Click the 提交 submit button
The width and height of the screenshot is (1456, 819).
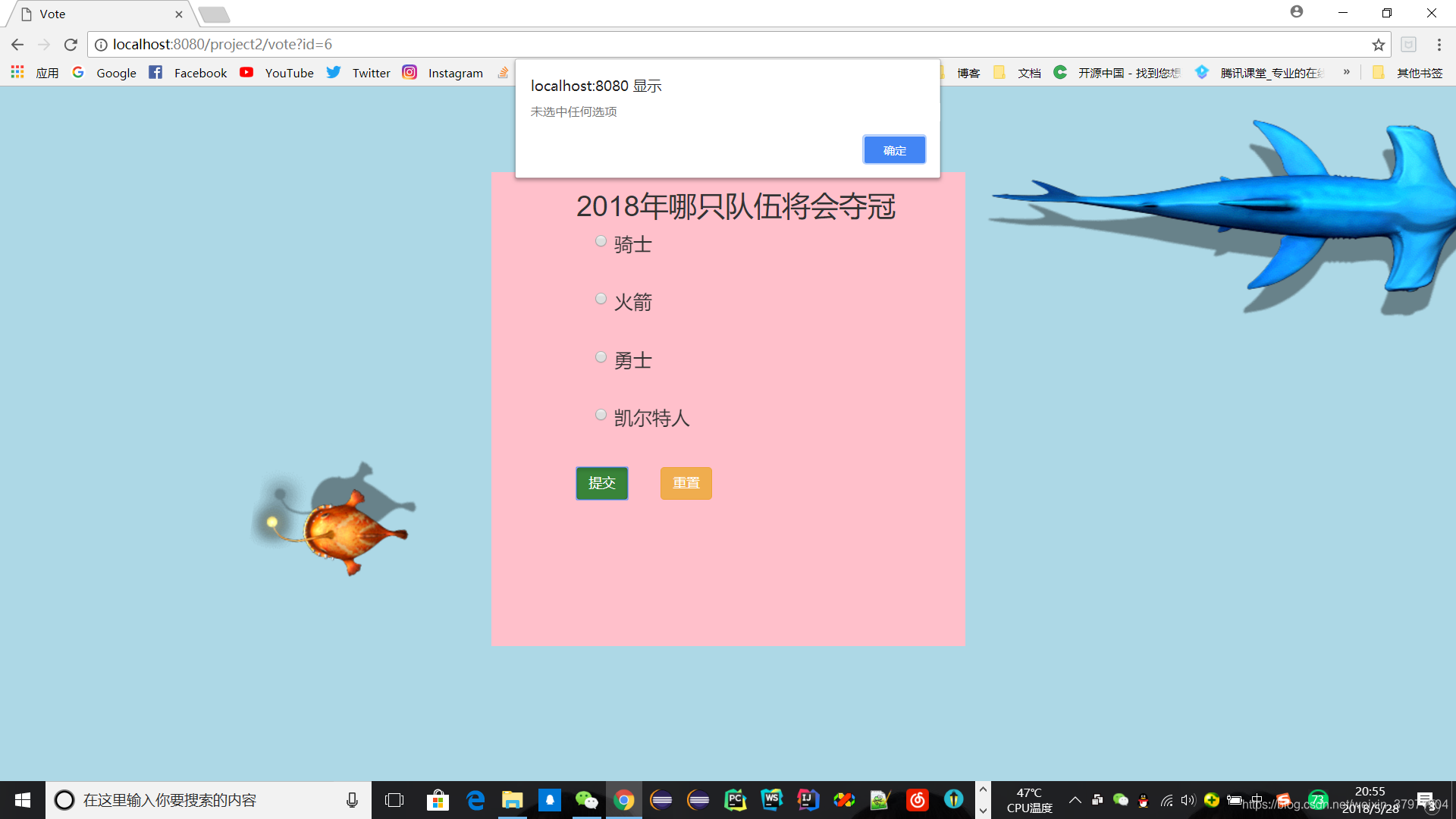[x=601, y=483]
